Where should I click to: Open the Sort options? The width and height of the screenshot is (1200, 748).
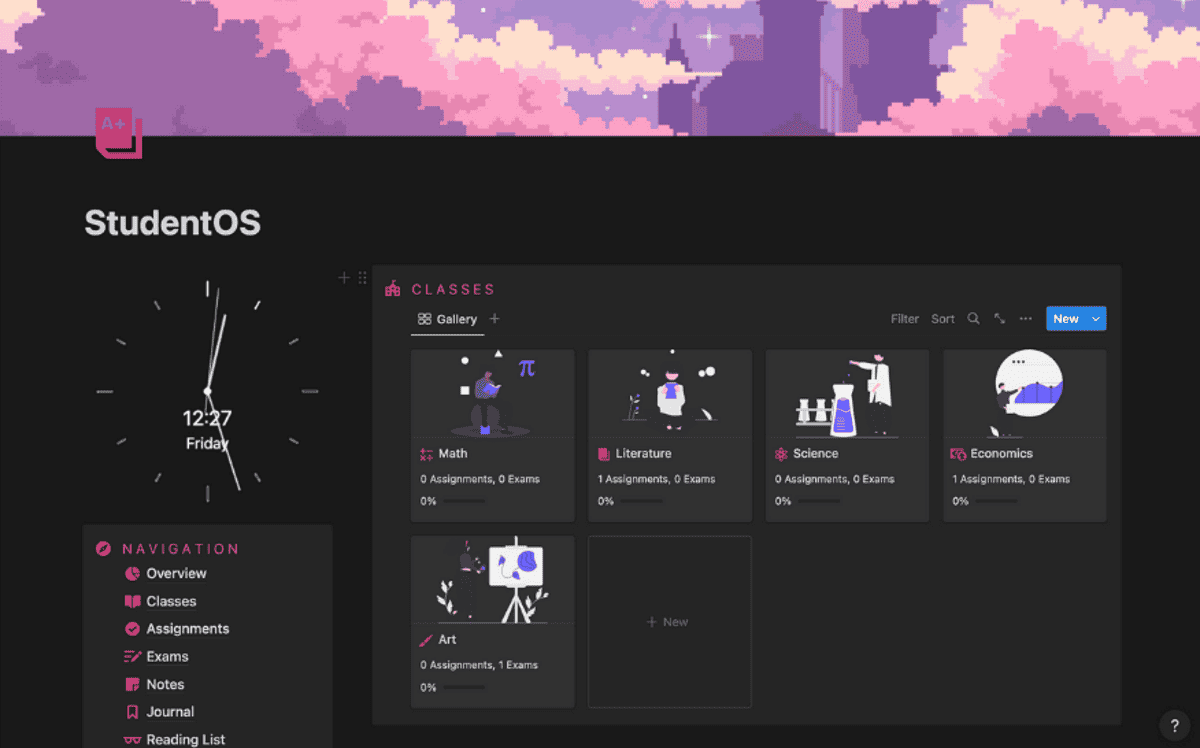click(x=943, y=319)
